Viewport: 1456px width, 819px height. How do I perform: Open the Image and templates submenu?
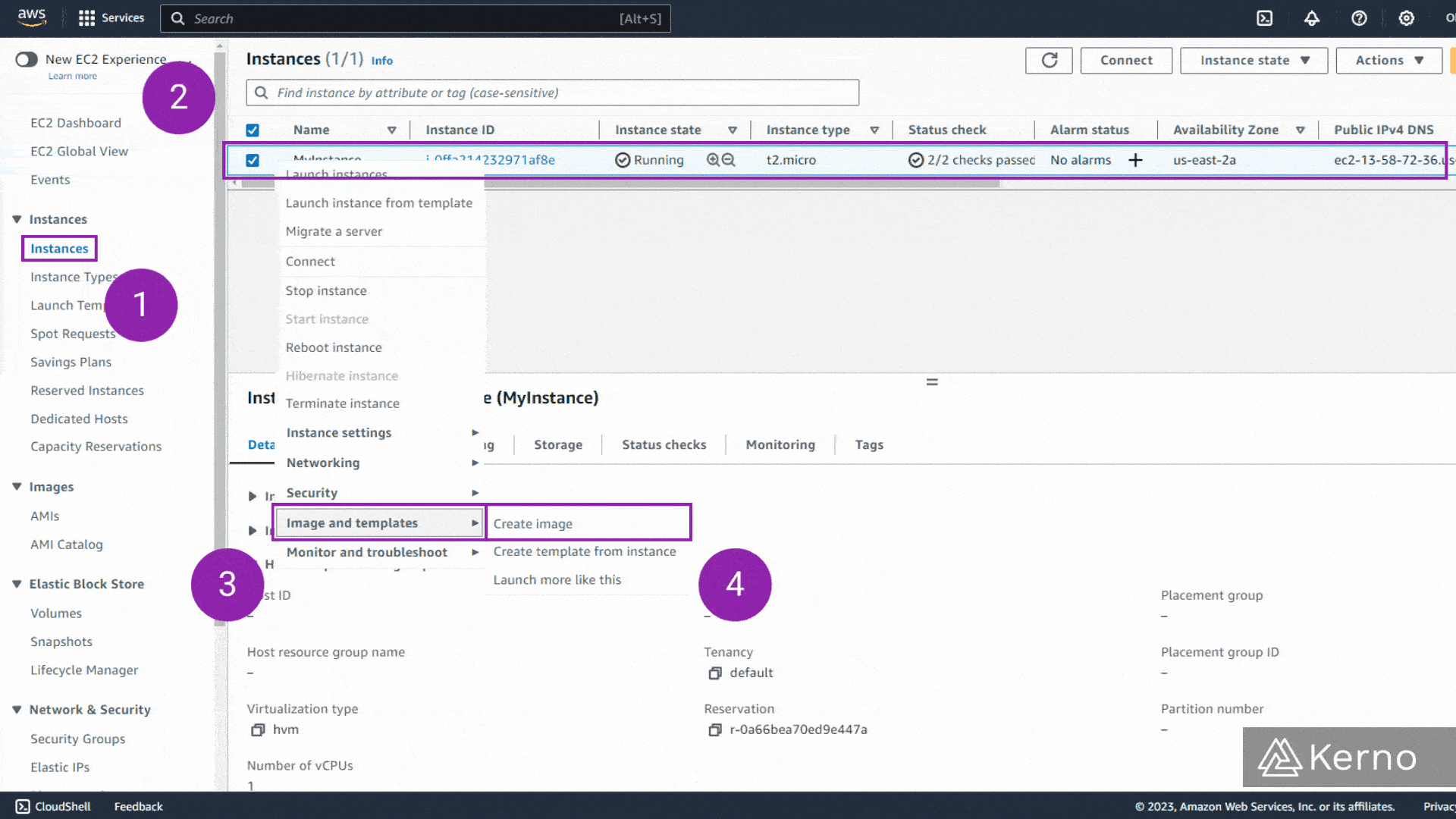tap(379, 523)
